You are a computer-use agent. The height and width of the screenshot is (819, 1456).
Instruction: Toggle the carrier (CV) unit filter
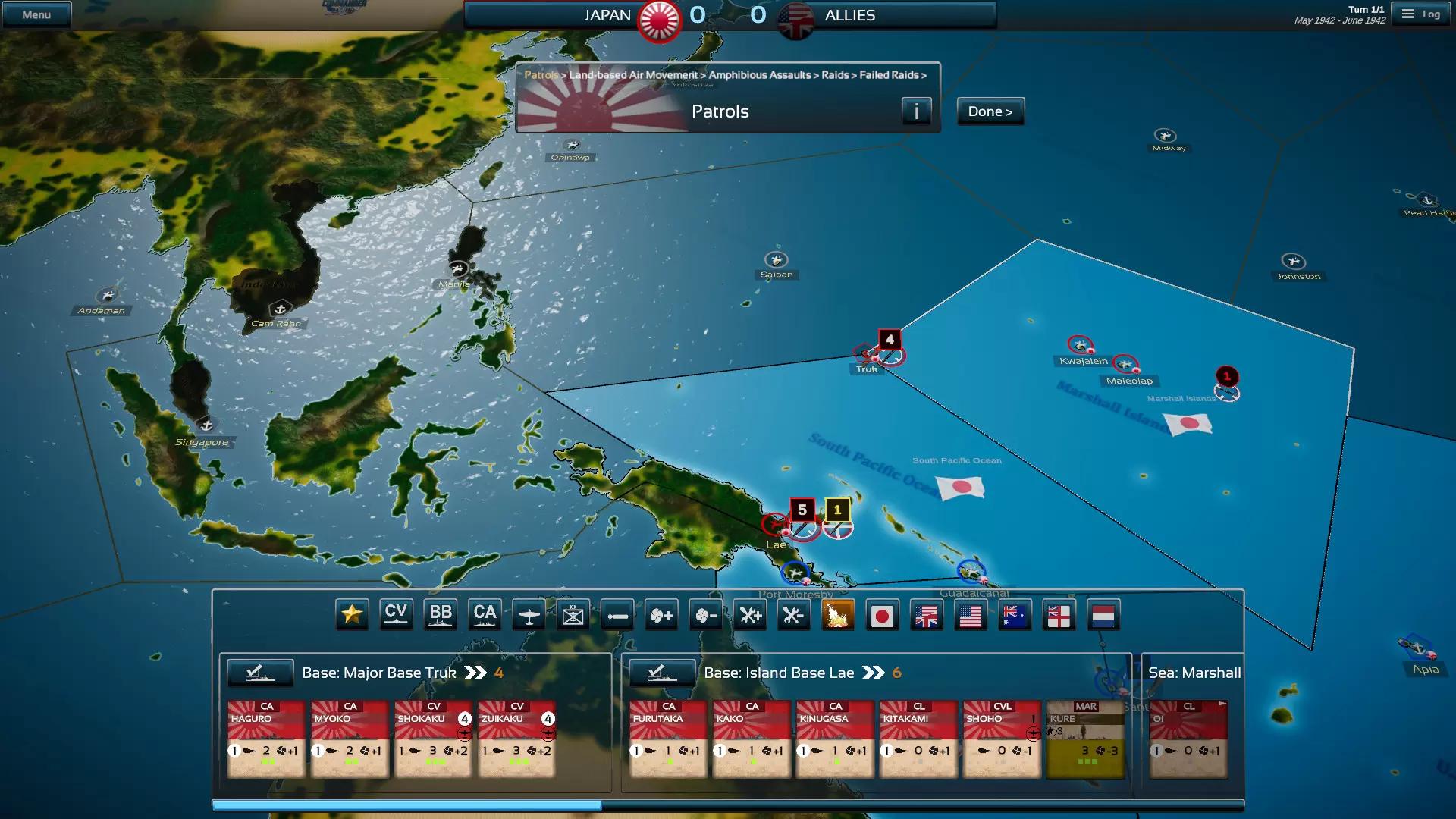pos(396,615)
